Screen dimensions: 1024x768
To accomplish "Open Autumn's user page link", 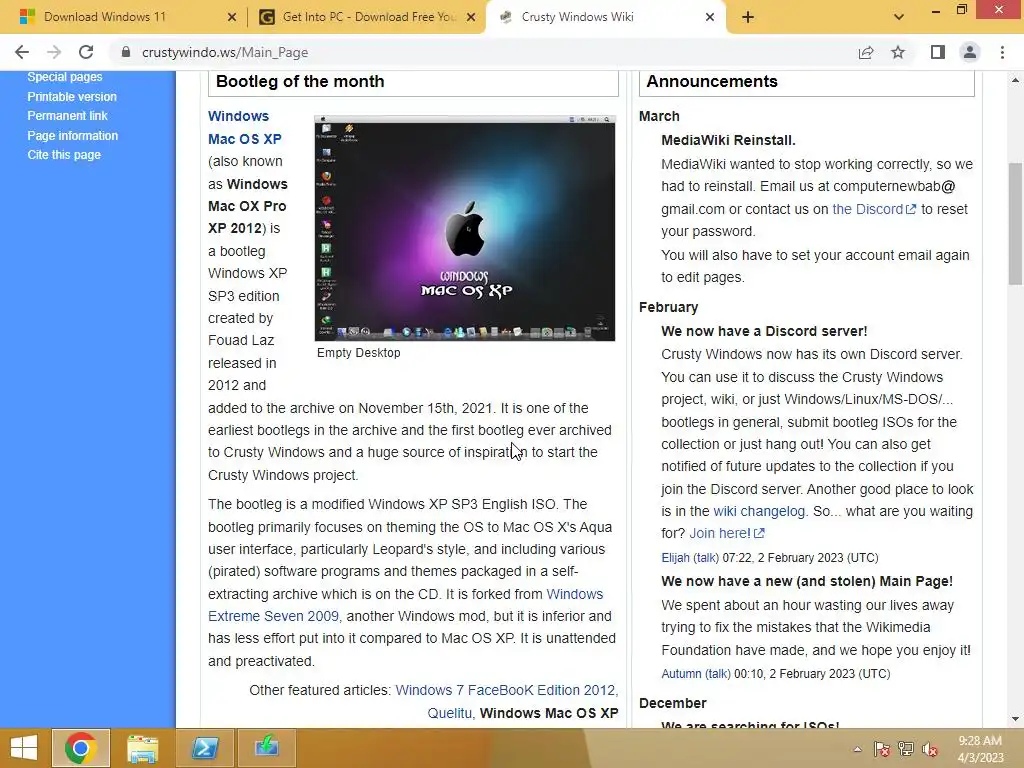I will point(681,674).
